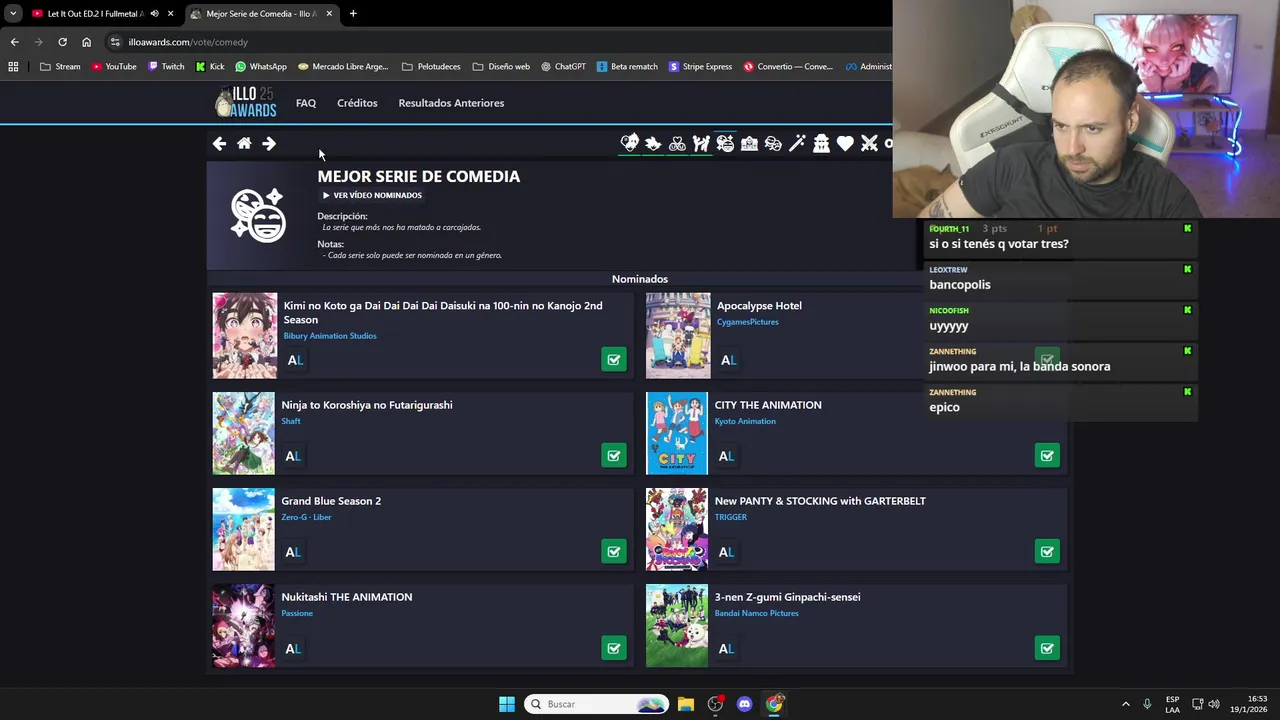Click the Windows taskbar Buscar search box
Viewport: 1280px width, 720px height.
click(596, 704)
